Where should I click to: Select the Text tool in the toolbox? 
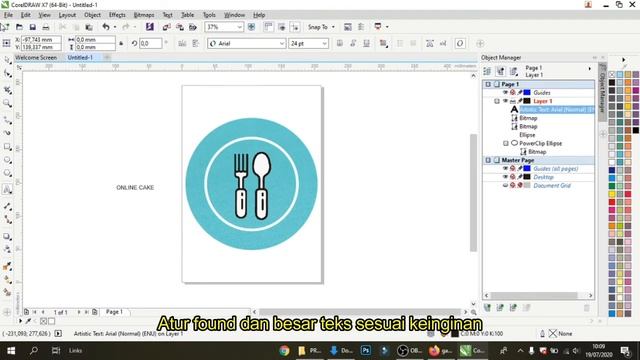click(7, 189)
